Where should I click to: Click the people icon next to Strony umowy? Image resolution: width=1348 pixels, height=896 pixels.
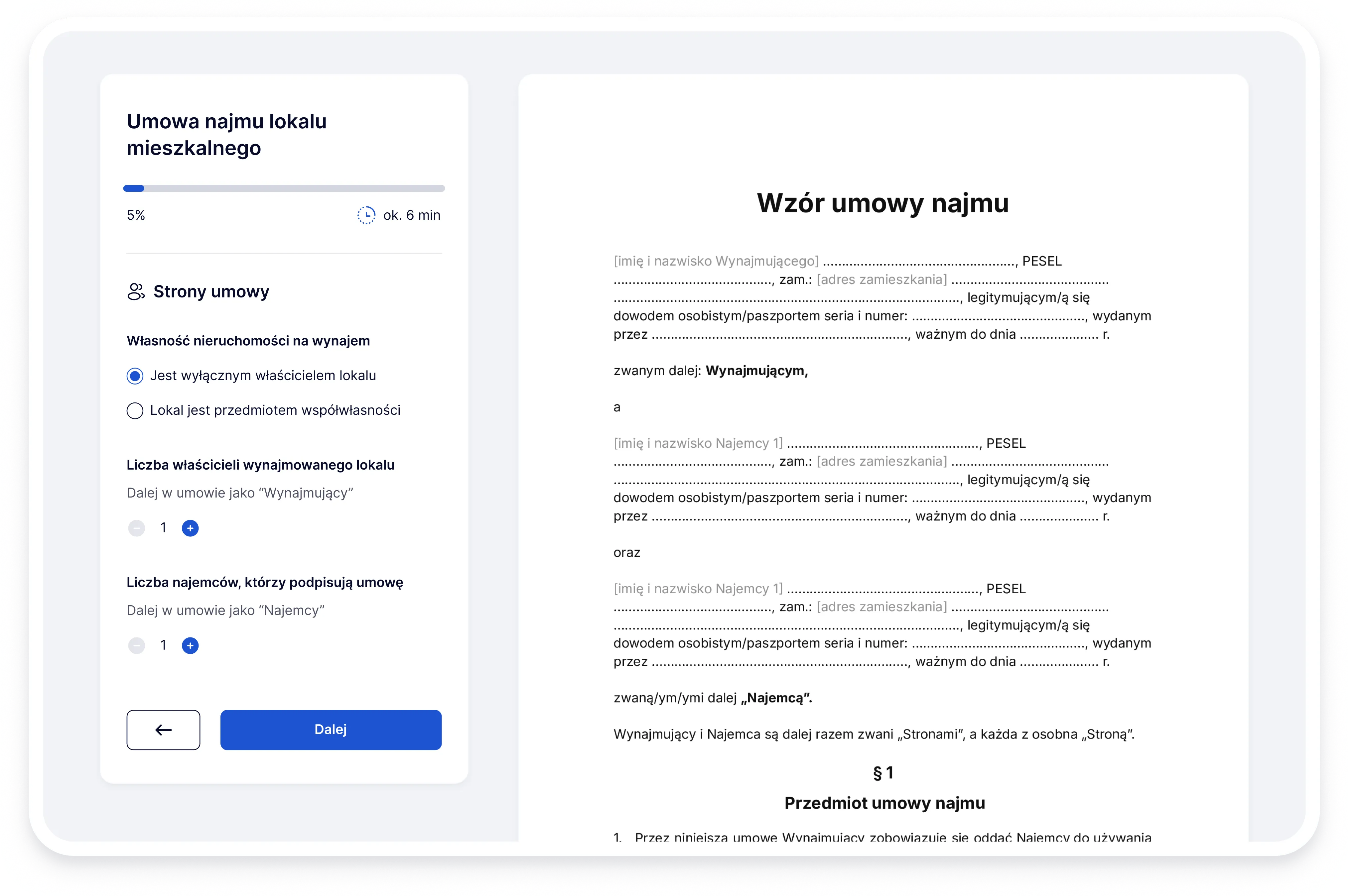pyautogui.click(x=136, y=291)
